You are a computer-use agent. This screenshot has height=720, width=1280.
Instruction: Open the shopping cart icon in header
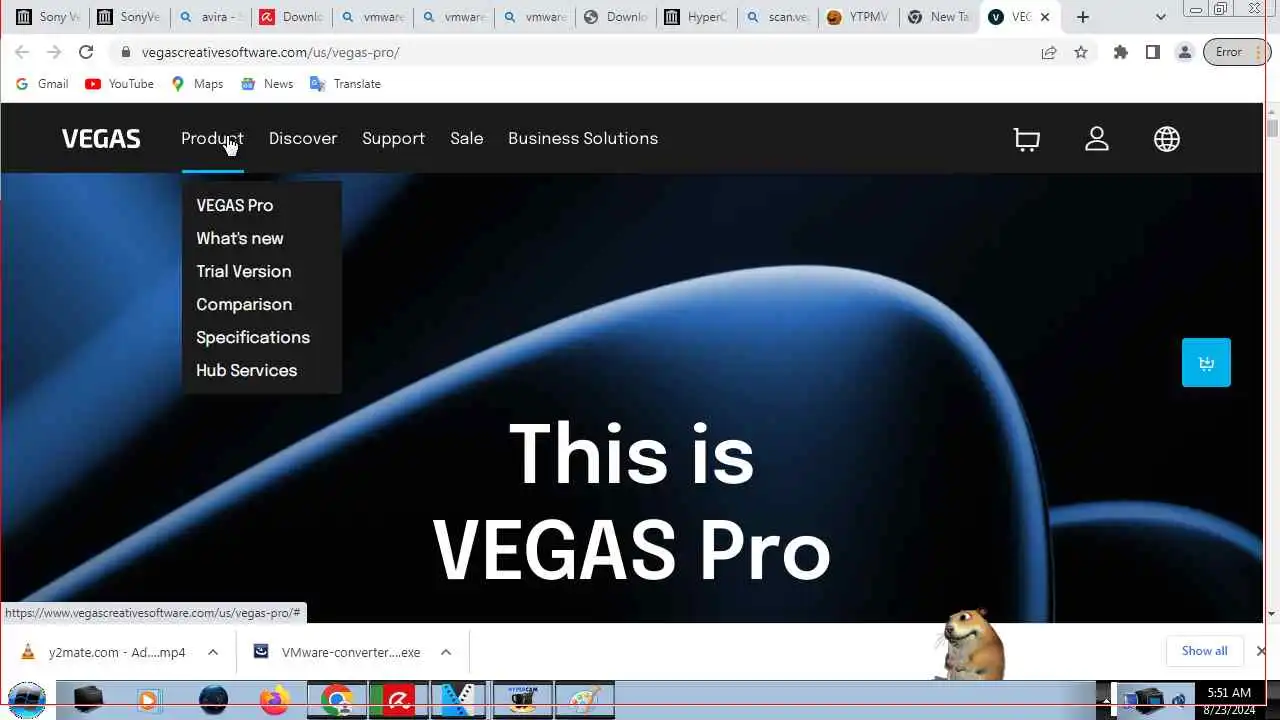[1027, 139]
